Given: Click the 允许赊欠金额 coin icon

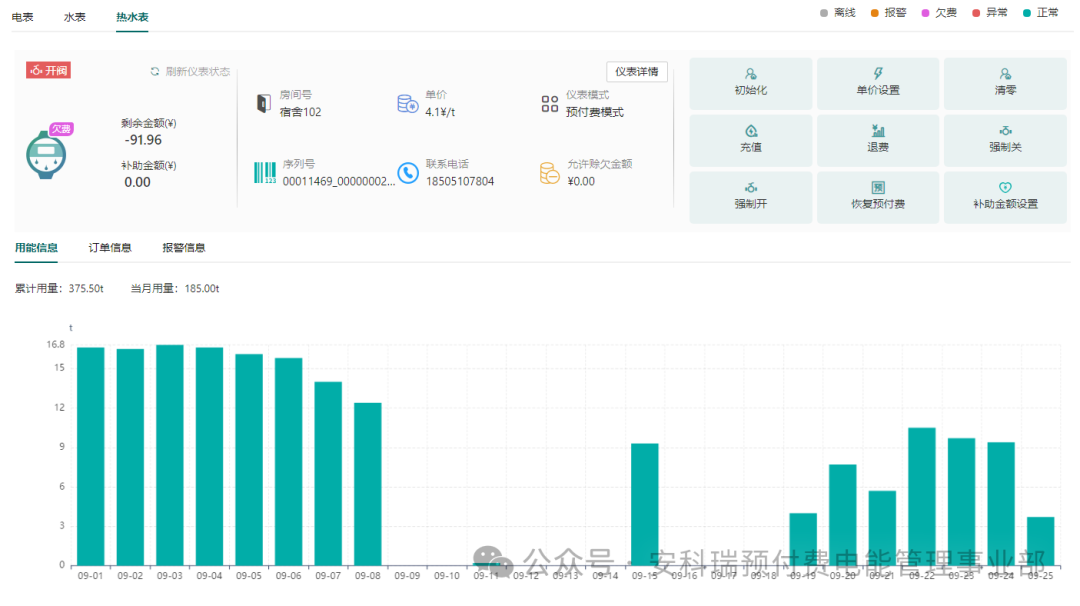Looking at the screenshot, I should coord(550,173).
